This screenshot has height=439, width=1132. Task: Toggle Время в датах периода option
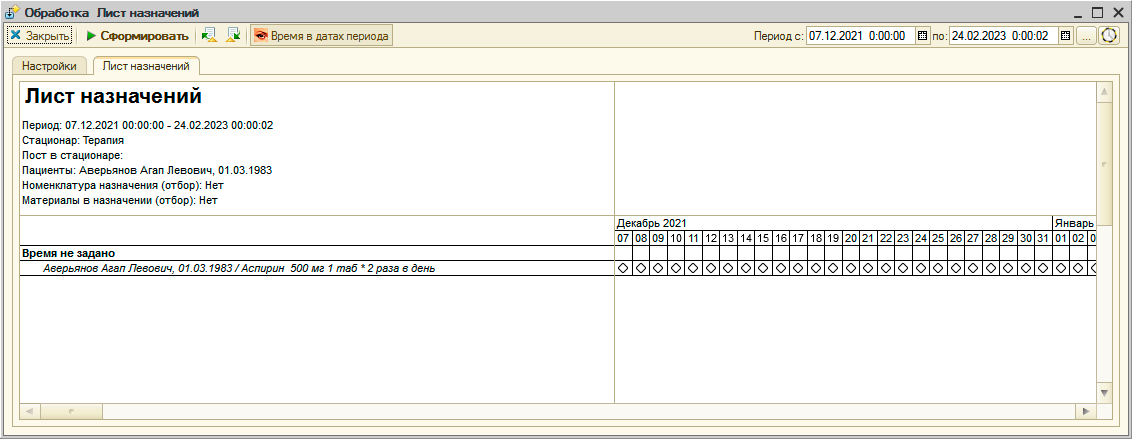click(321, 36)
